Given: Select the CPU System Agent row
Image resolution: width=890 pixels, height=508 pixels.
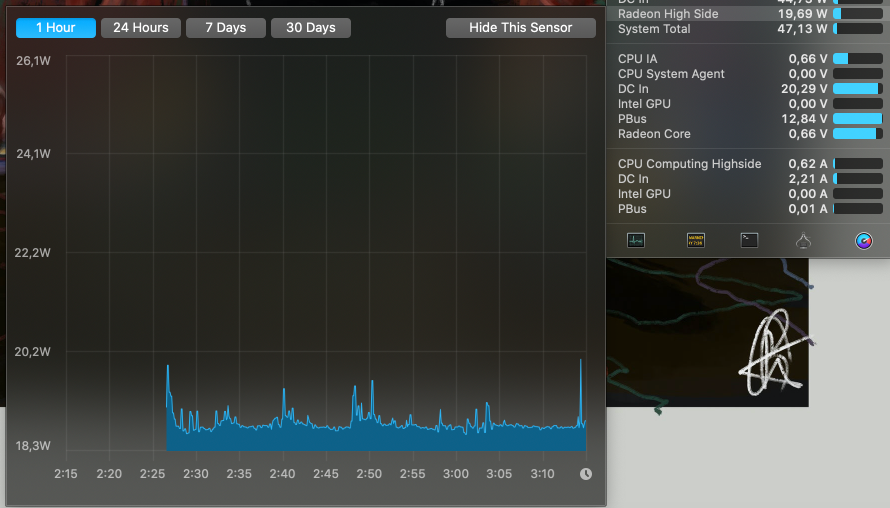Looking at the screenshot, I should coord(748,74).
